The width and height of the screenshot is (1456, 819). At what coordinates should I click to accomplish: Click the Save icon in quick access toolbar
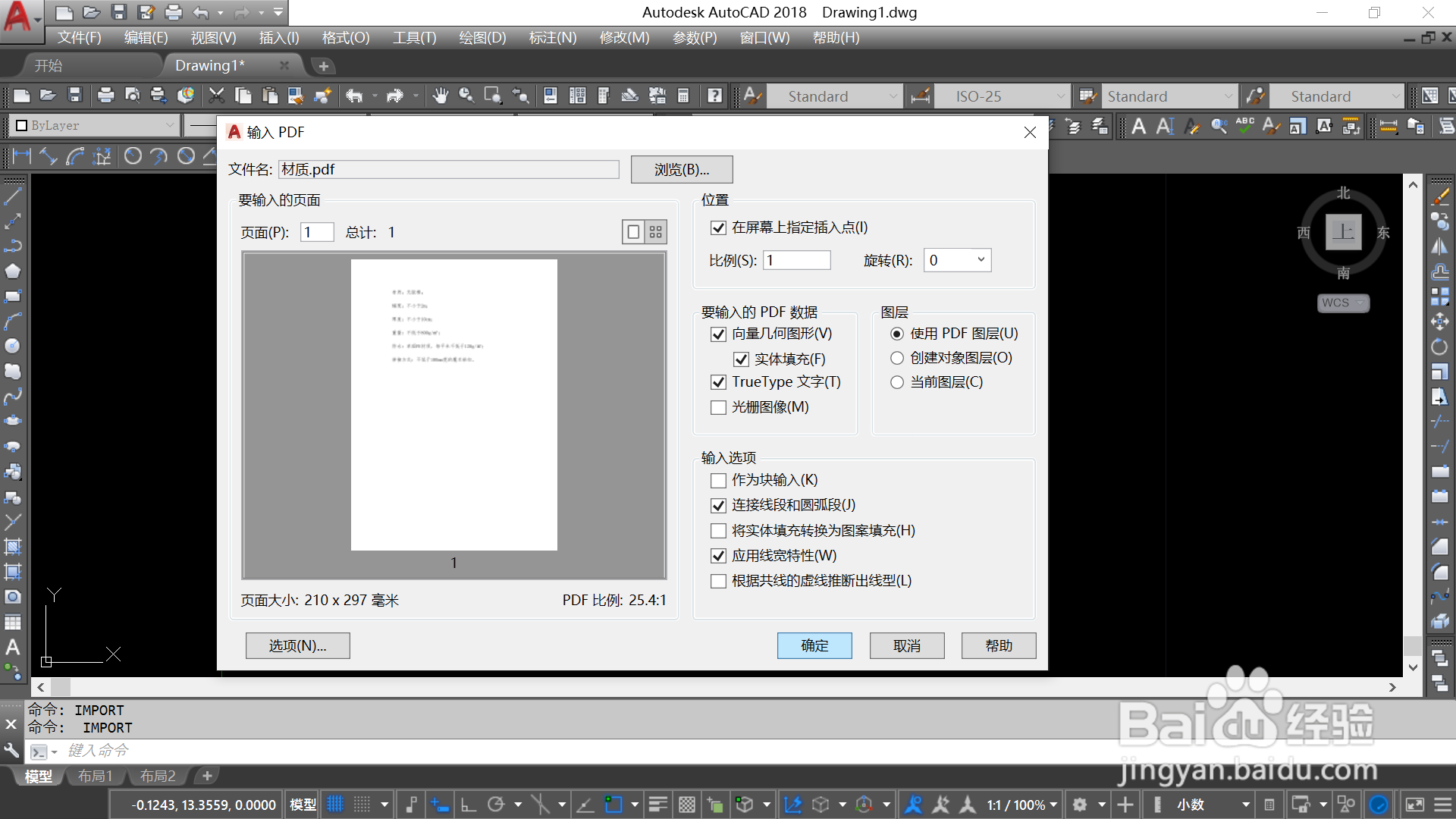(x=119, y=12)
